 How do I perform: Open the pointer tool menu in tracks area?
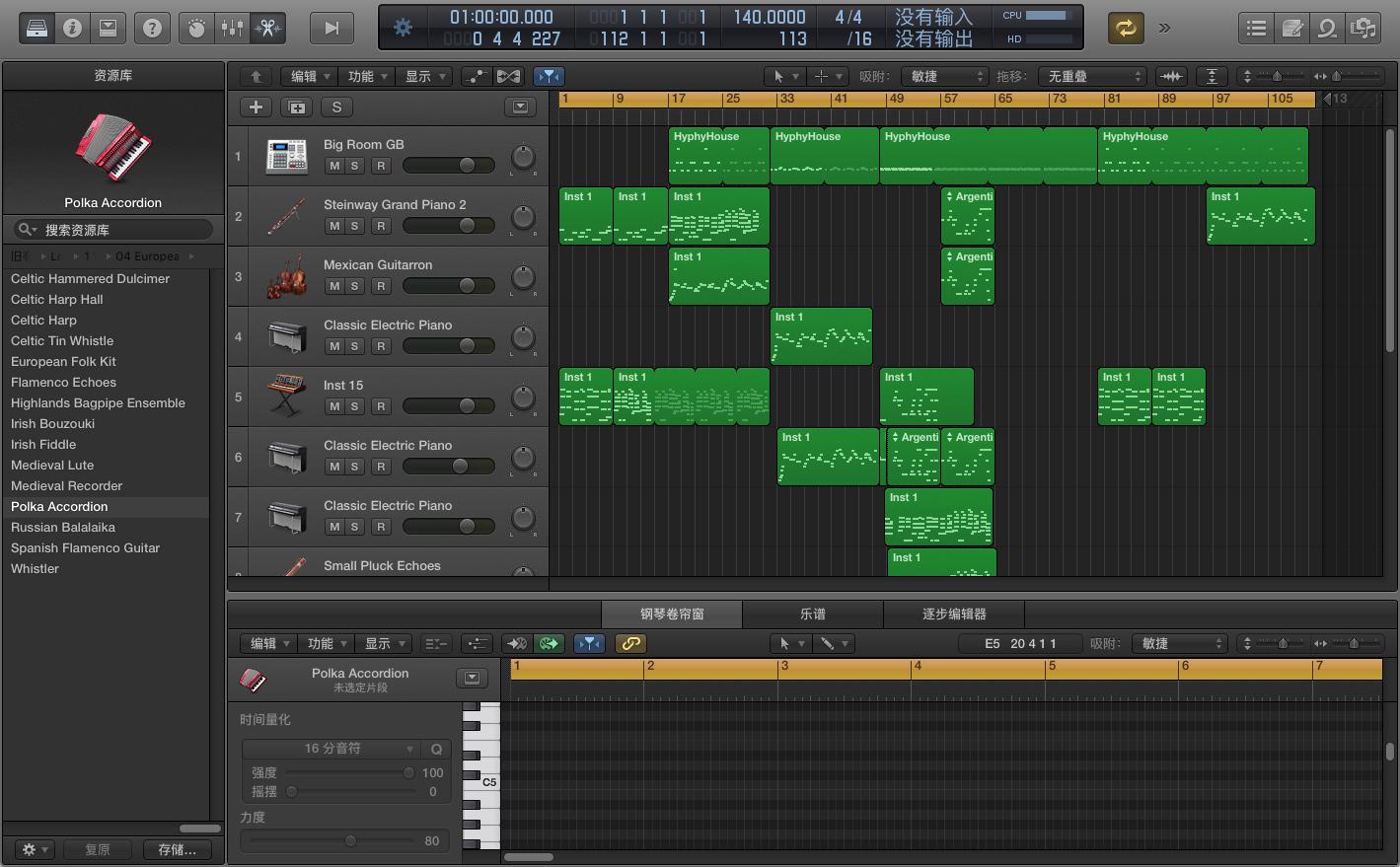[785, 76]
